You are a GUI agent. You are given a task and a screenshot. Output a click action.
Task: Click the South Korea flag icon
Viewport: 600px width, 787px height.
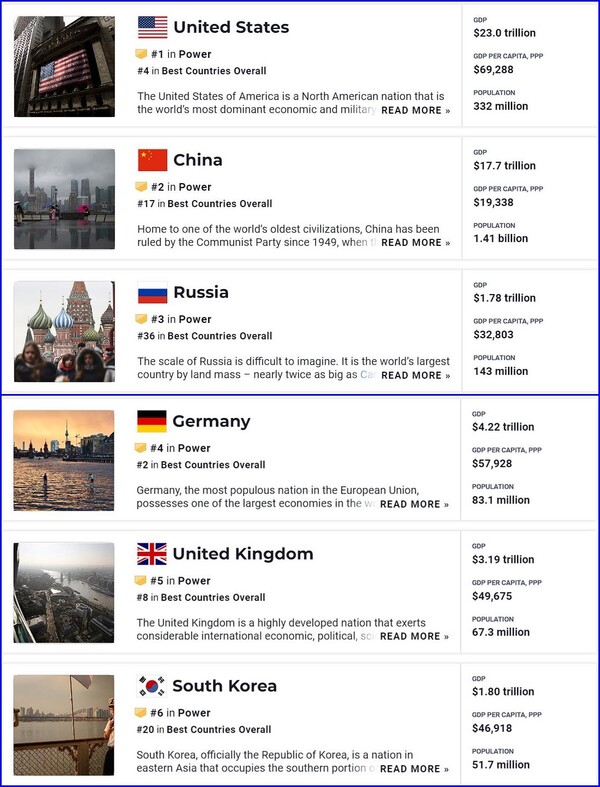151,686
